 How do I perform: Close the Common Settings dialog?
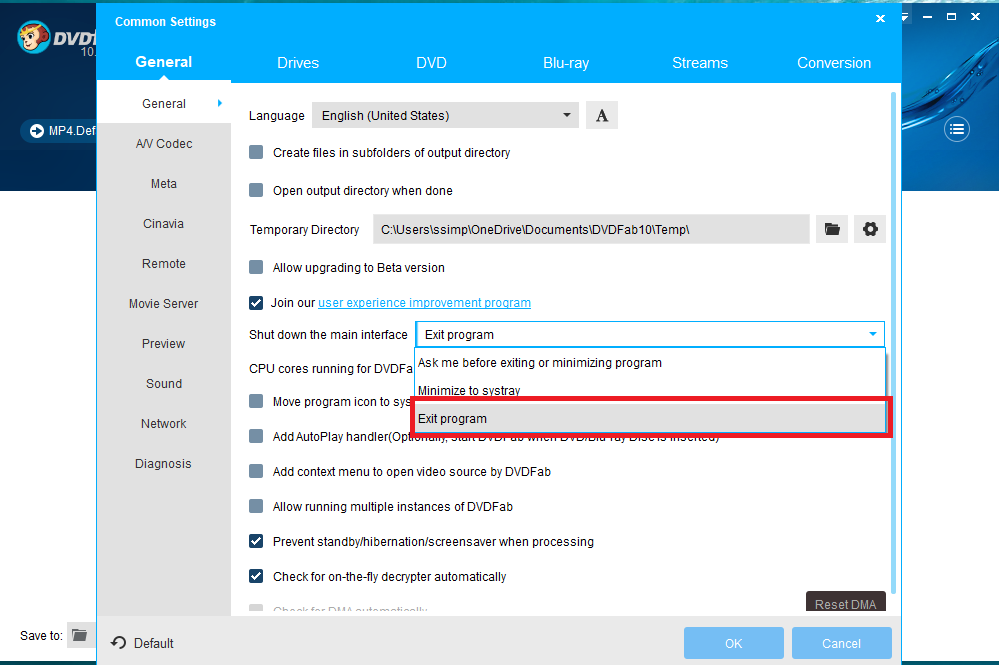pos(880,19)
